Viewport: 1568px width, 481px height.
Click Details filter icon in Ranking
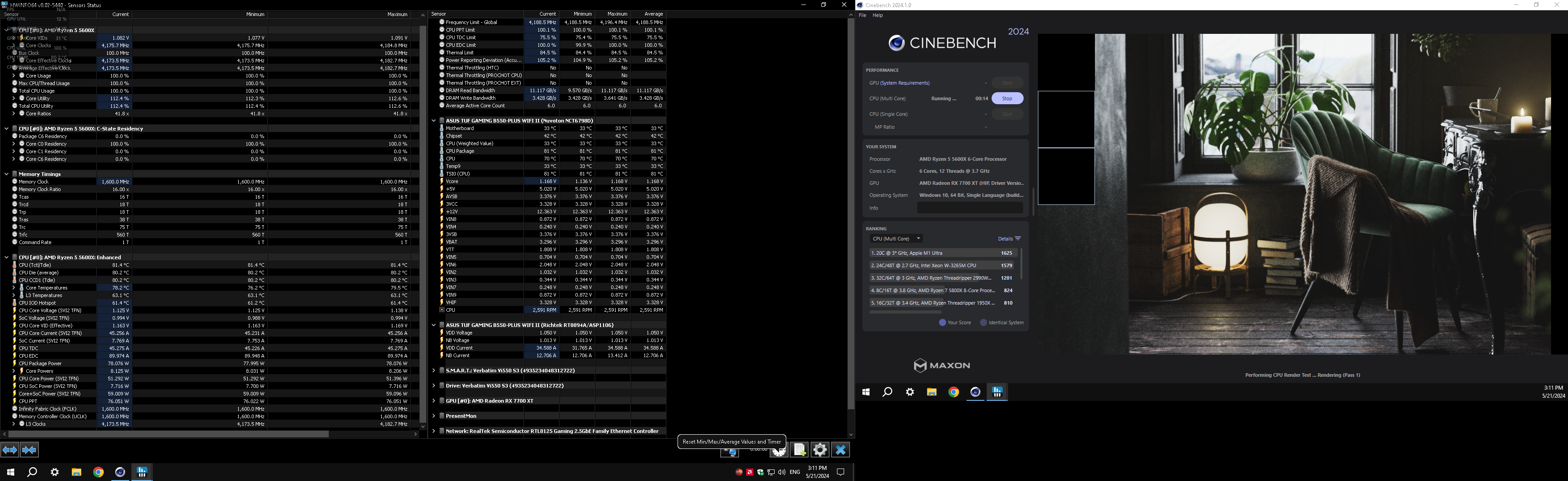coord(1018,239)
